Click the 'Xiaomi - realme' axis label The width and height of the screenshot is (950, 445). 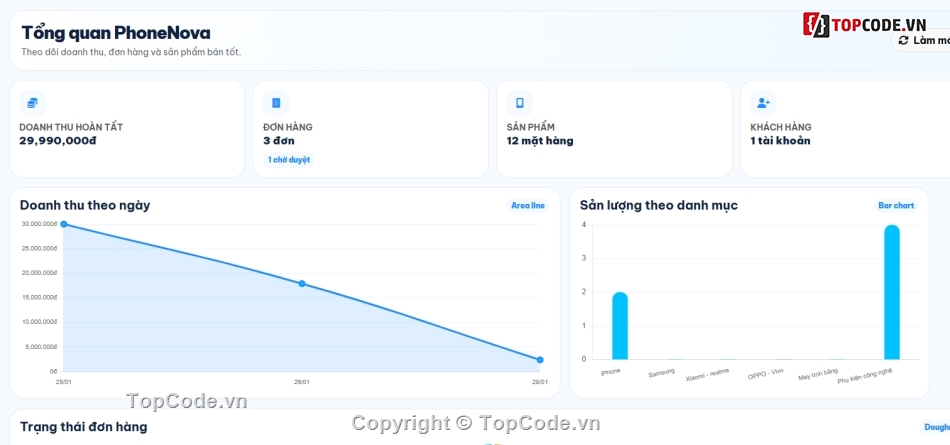click(707, 375)
